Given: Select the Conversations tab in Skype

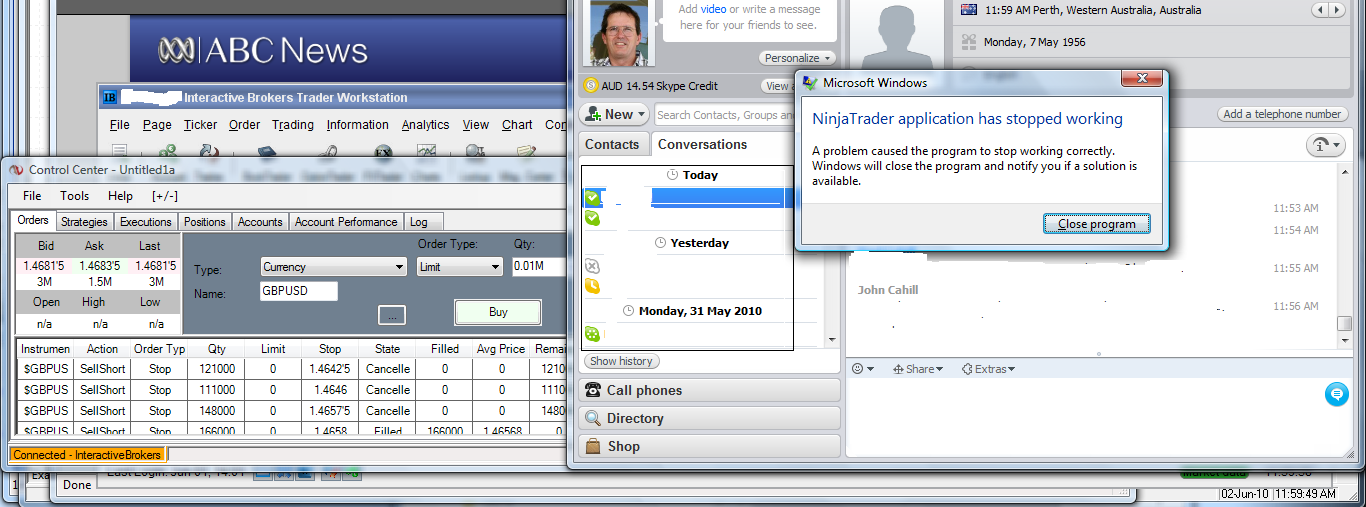Looking at the screenshot, I should pyautogui.click(x=702, y=145).
